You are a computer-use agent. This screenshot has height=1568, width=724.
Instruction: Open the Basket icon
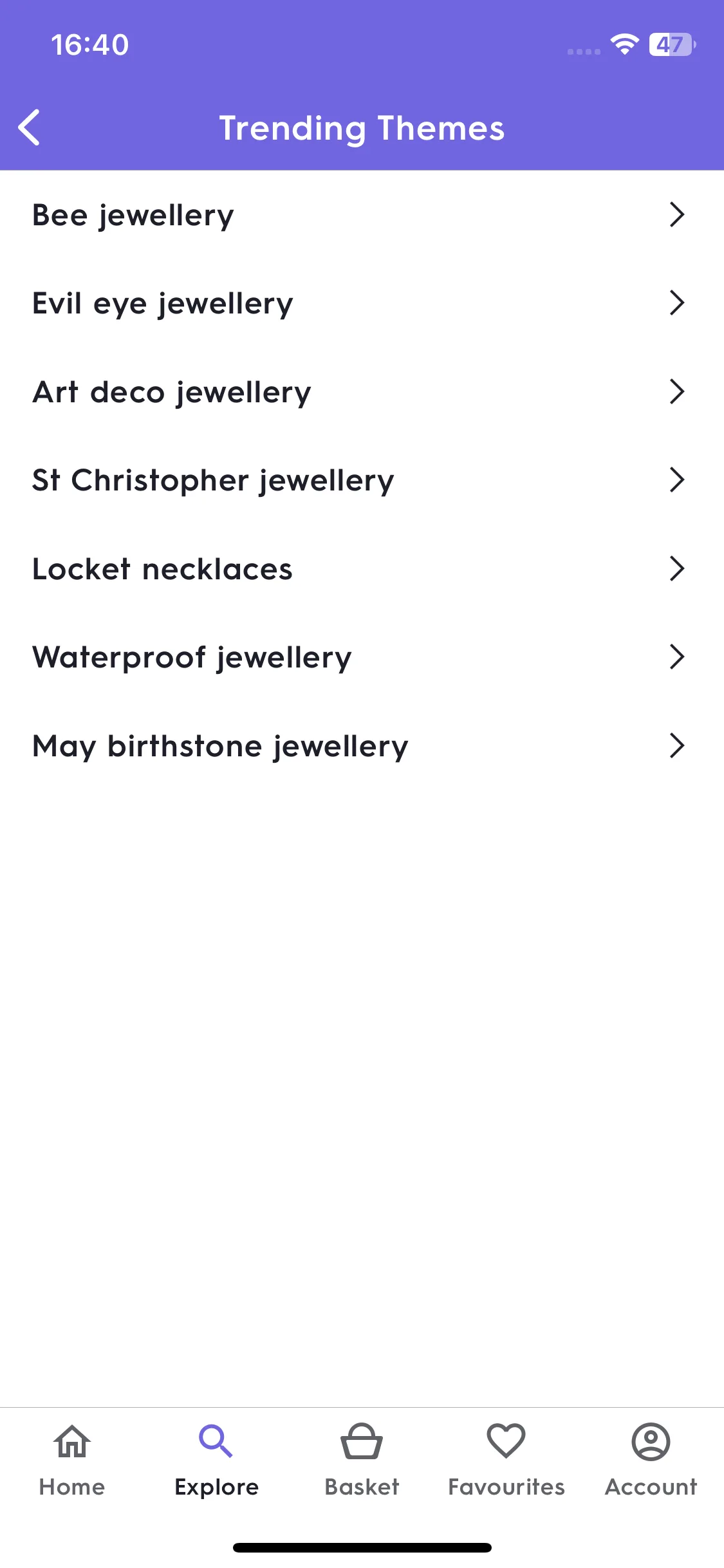[x=362, y=1441]
